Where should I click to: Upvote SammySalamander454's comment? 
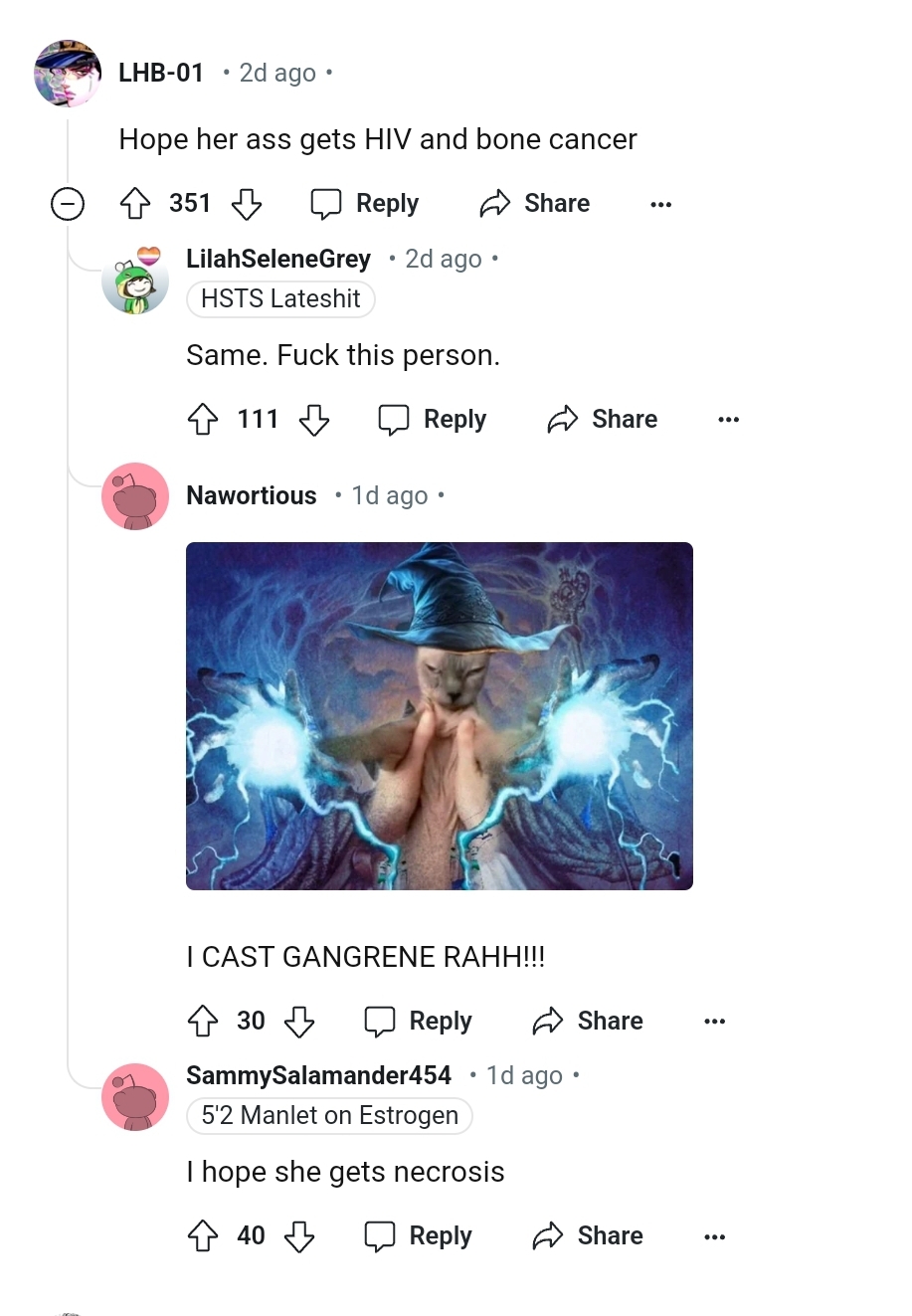tap(203, 1236)
